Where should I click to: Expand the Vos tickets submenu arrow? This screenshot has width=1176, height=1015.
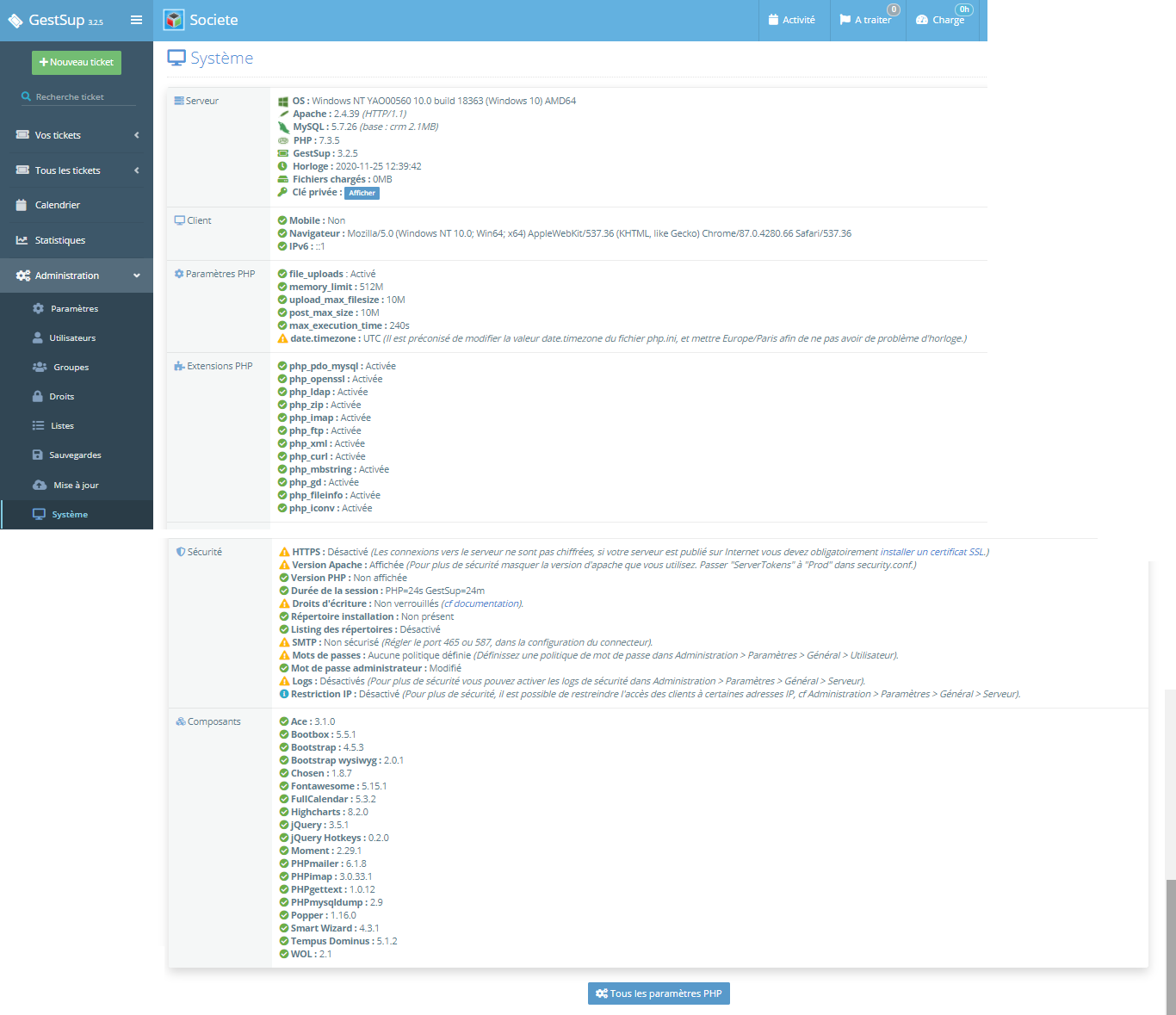[136, 135]
